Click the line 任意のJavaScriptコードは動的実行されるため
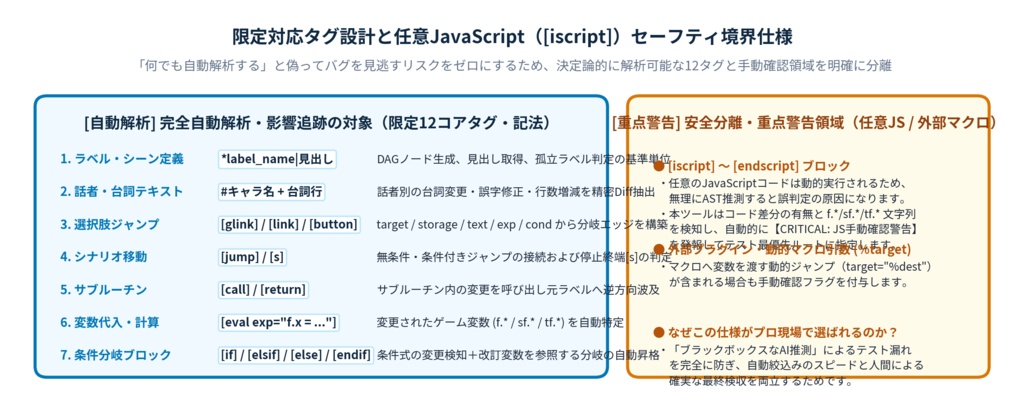1024x419 pixels. click(782, 183)
